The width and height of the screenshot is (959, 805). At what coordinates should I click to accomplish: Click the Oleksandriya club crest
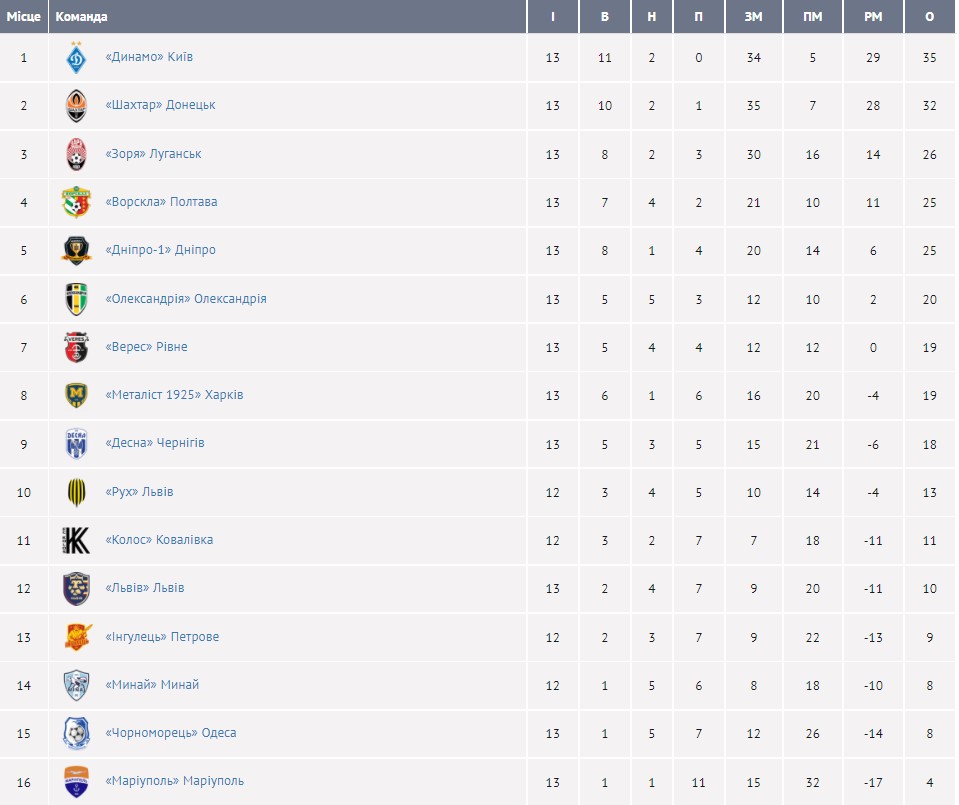pyautogui.click(x=77, y=299)
